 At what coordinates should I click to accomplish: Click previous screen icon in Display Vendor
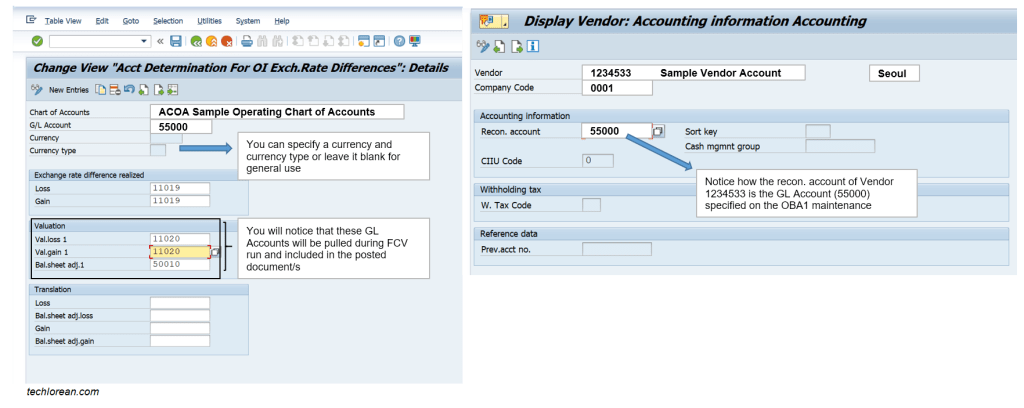pos(500,46)
